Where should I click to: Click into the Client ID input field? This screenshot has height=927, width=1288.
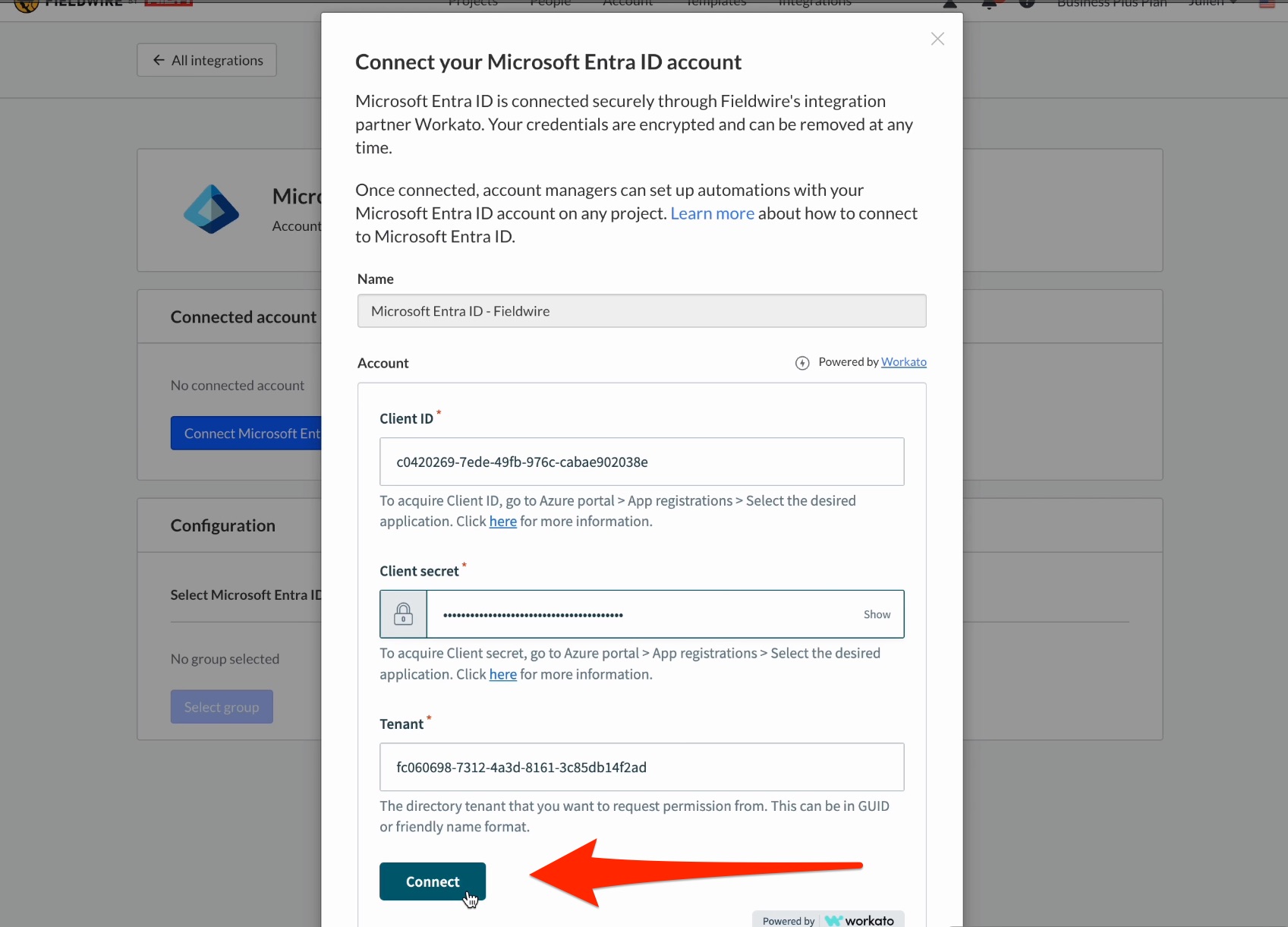641,462
